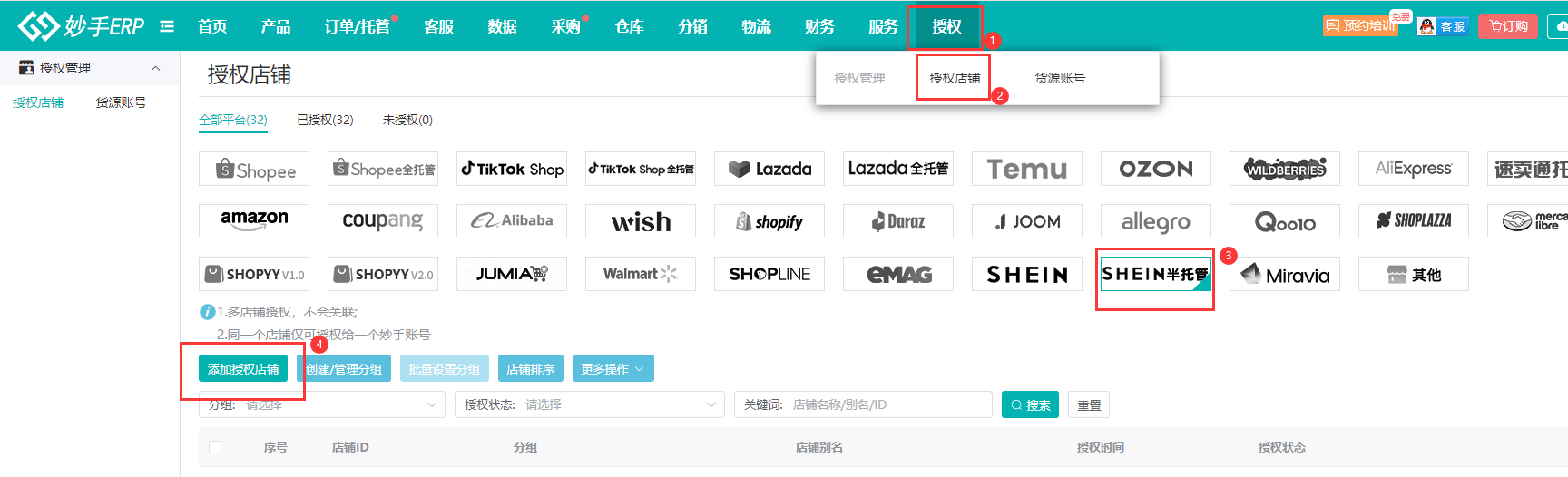
Task: Pick the JUMIA platform tile
Action: click(512, 274)
